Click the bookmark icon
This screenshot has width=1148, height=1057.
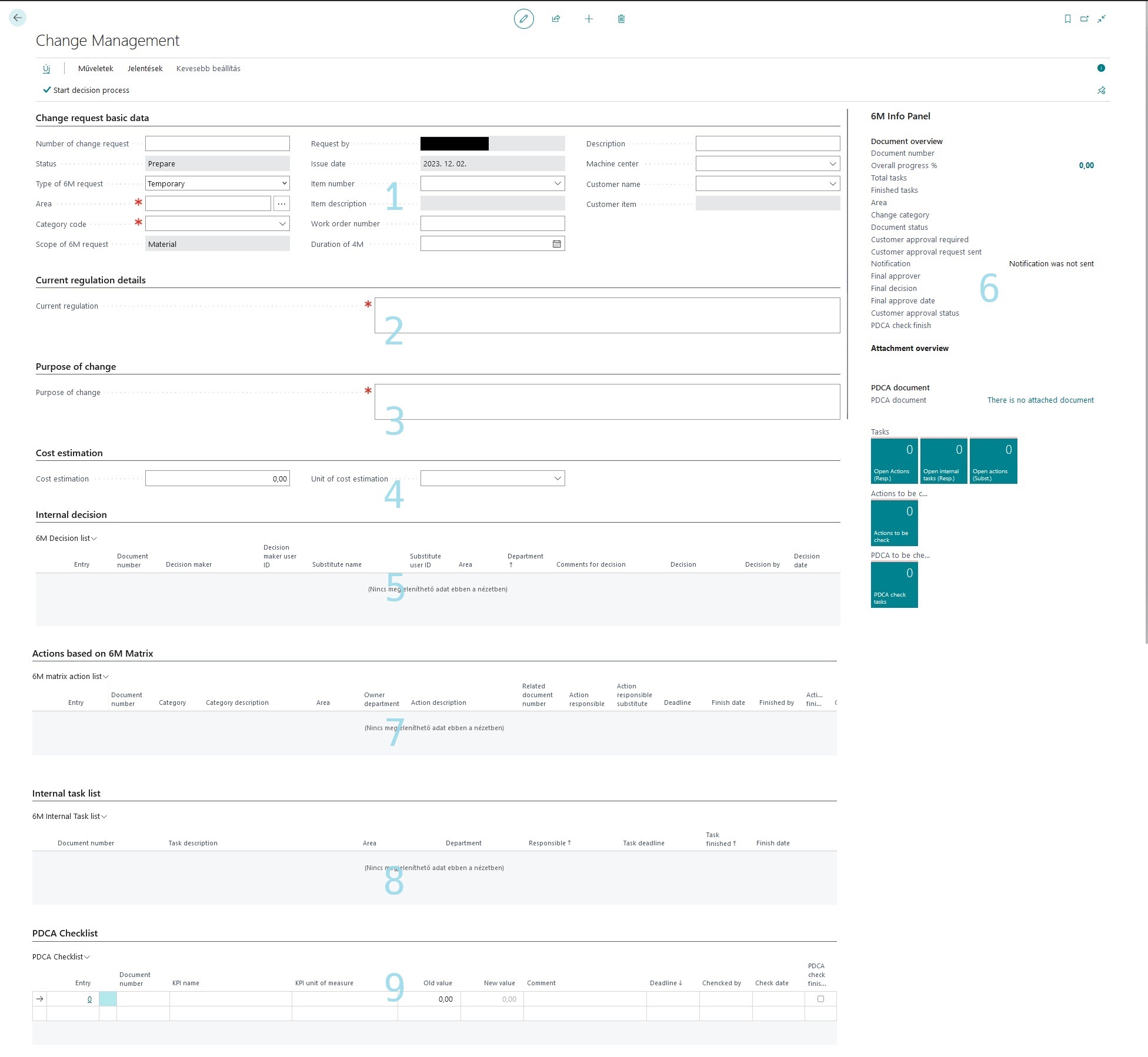point(1067,19)
